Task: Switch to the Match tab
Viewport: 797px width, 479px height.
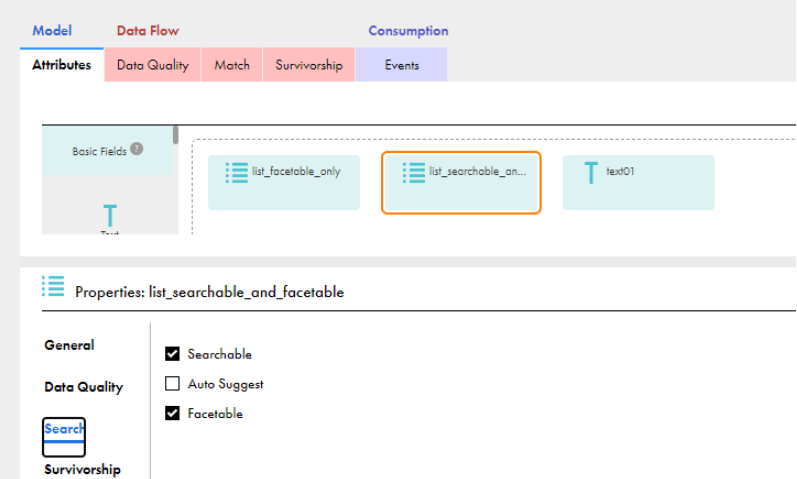Action: point(232,65)
